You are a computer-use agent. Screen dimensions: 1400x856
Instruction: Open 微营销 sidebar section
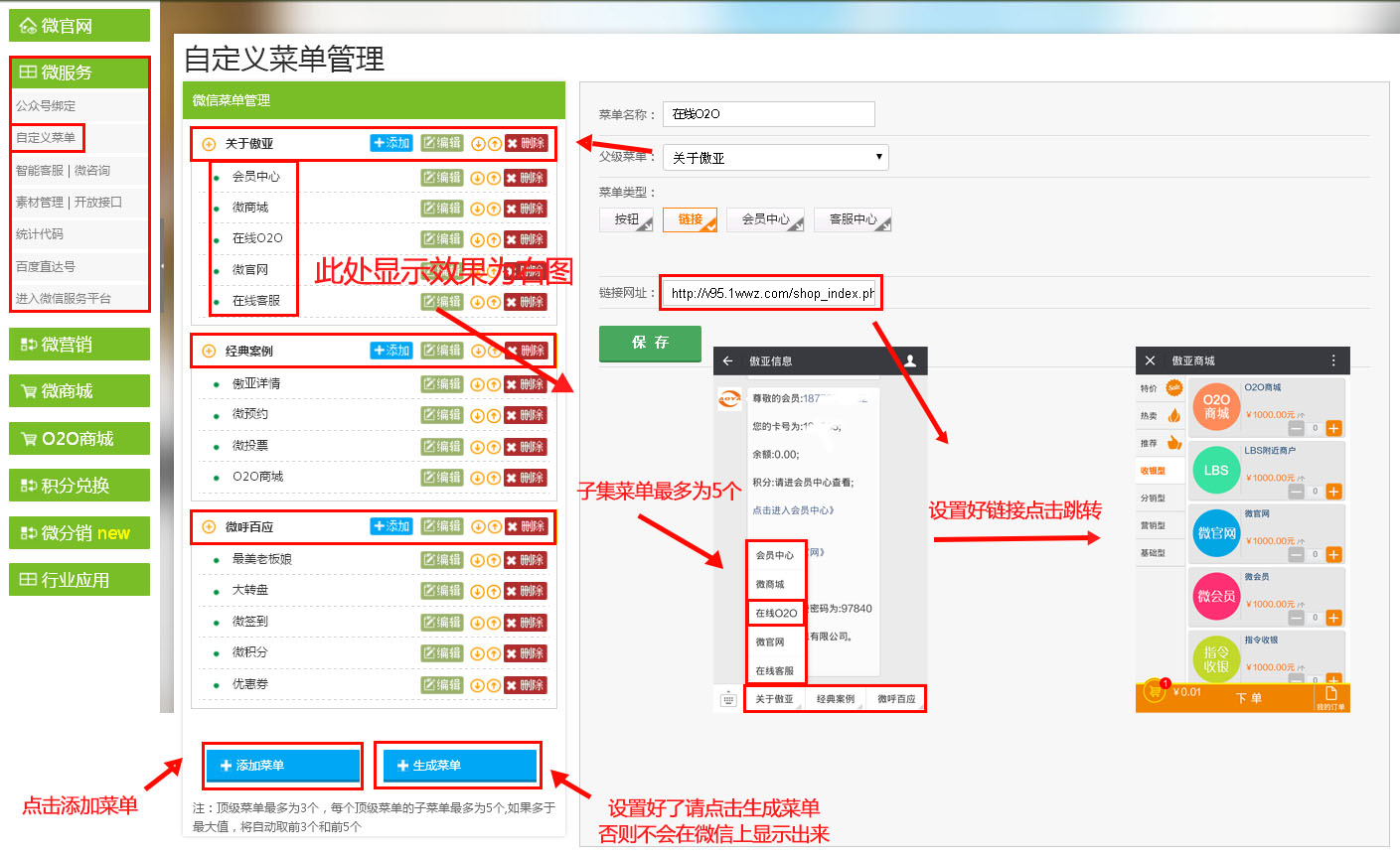point(79,345)
